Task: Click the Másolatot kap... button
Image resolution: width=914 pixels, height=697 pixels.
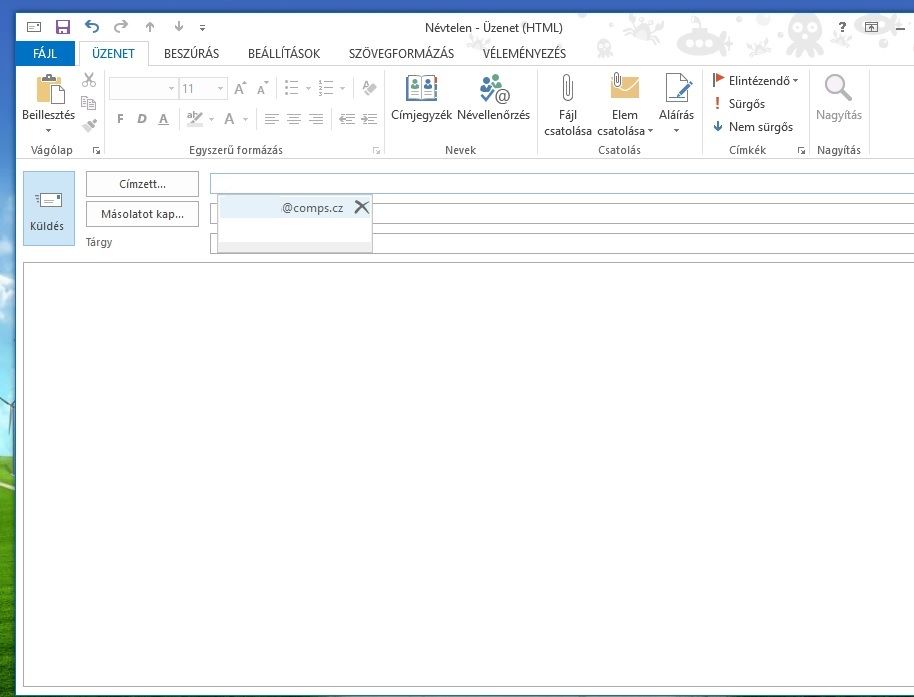Action: point(142,214)
